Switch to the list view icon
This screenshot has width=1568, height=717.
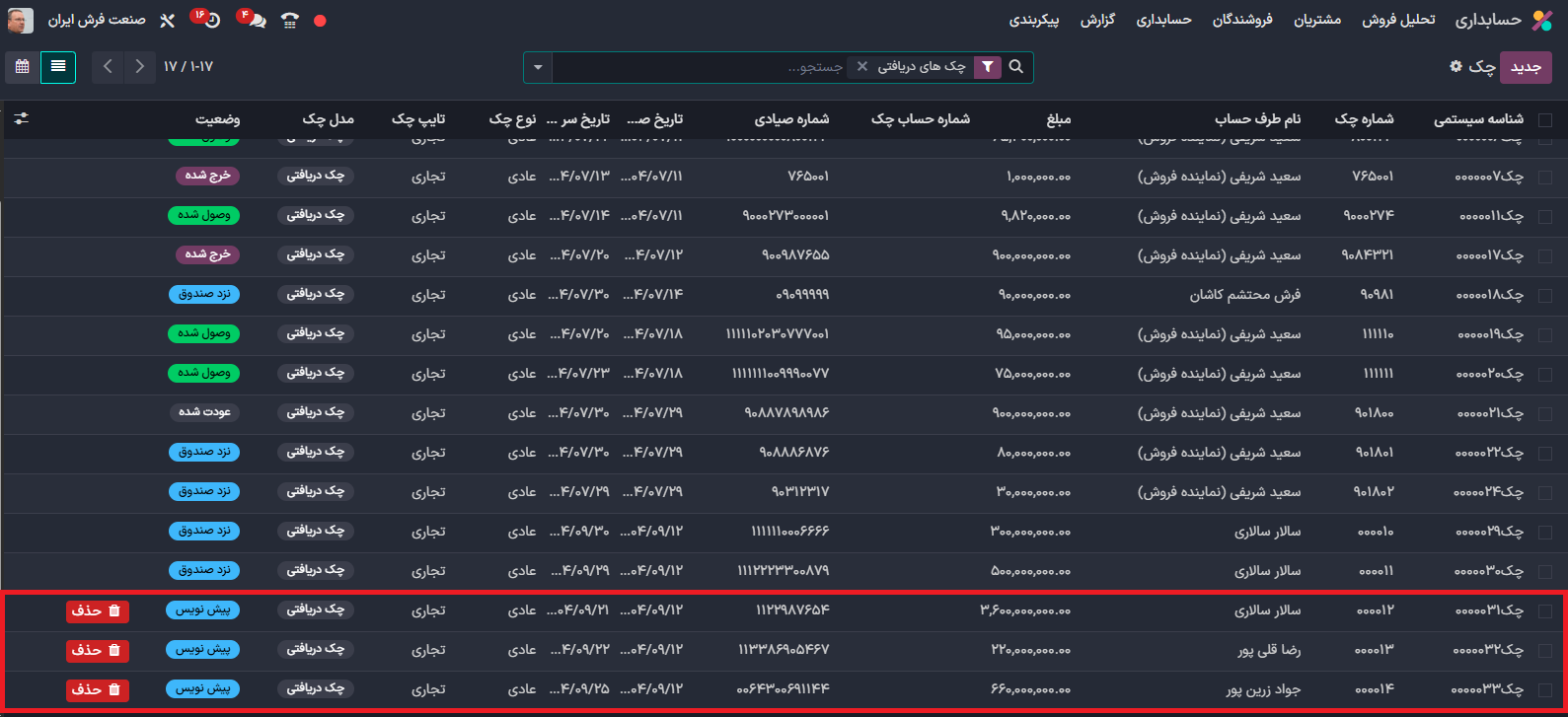pyautogui.click(x=58, y=67)
